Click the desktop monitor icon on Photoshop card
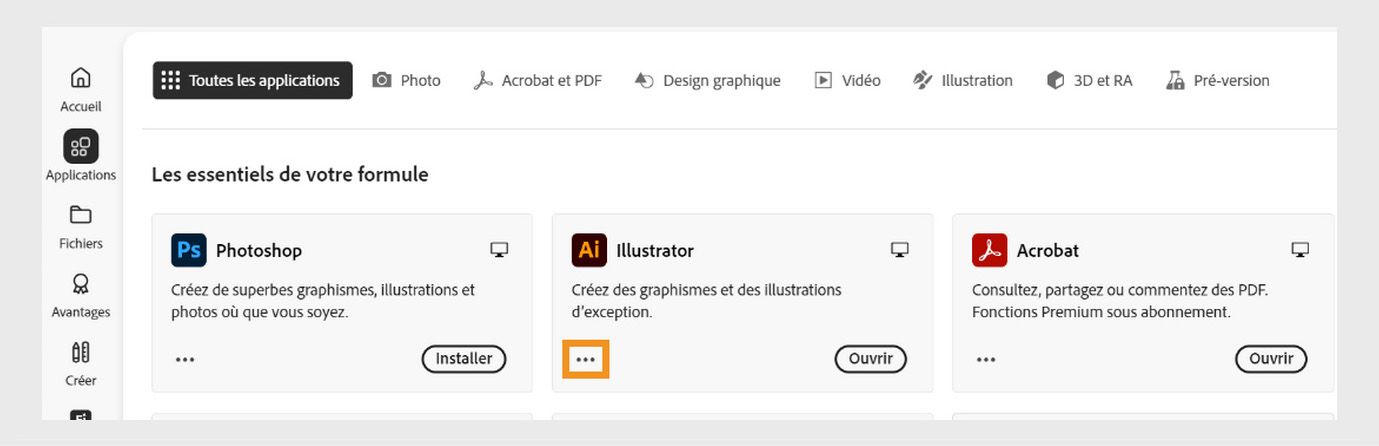This screenshot has height=446, width=1379. (499, 250)
